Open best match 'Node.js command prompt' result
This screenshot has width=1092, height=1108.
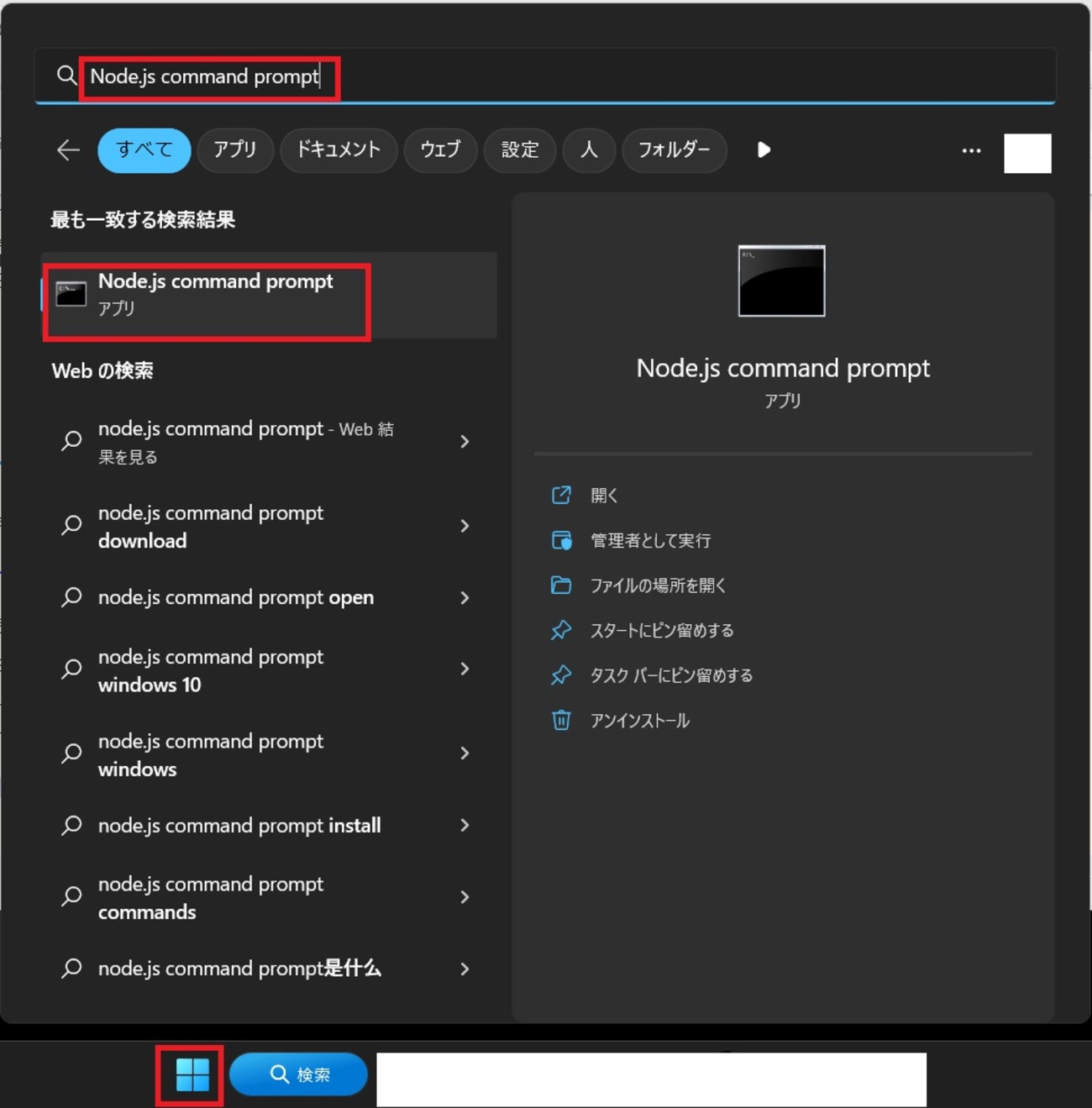pos(269,295)
